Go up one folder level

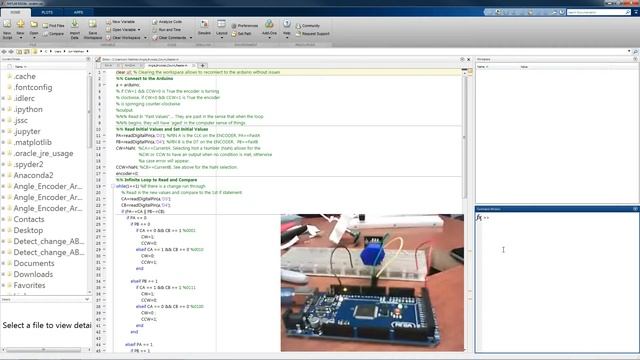[x=19, y=51]
